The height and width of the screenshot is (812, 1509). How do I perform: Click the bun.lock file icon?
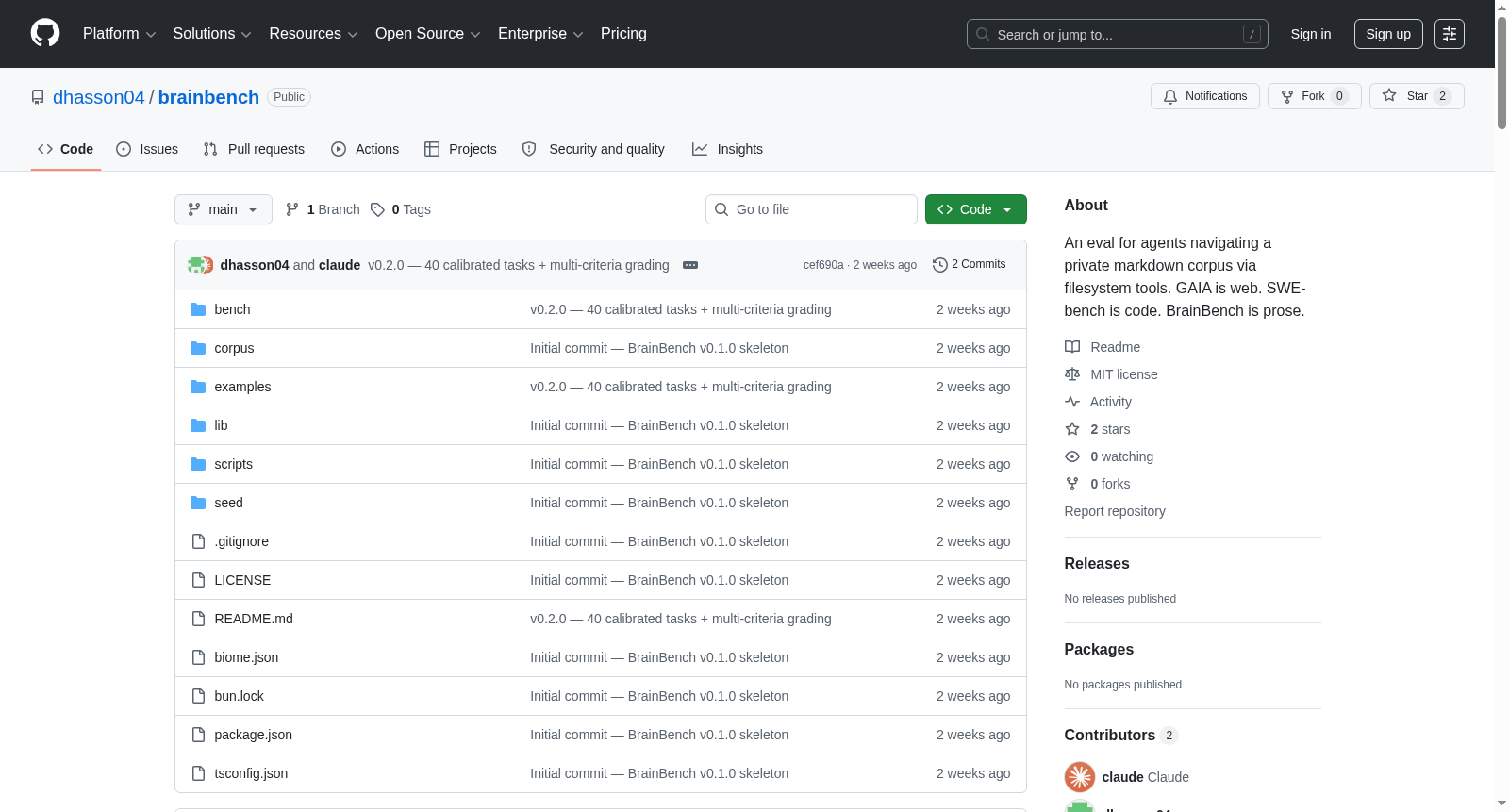tap(198, 696)
